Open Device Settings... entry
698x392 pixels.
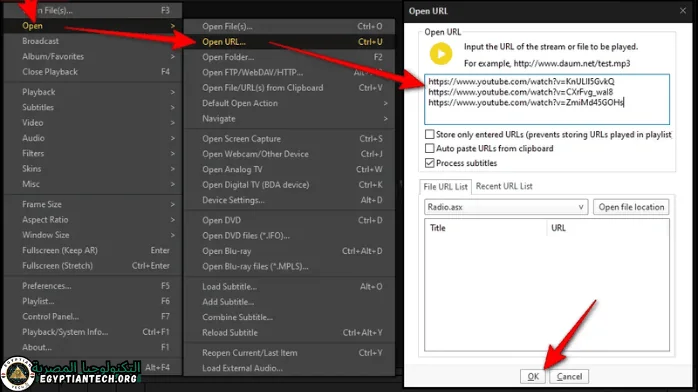(289, 200)
